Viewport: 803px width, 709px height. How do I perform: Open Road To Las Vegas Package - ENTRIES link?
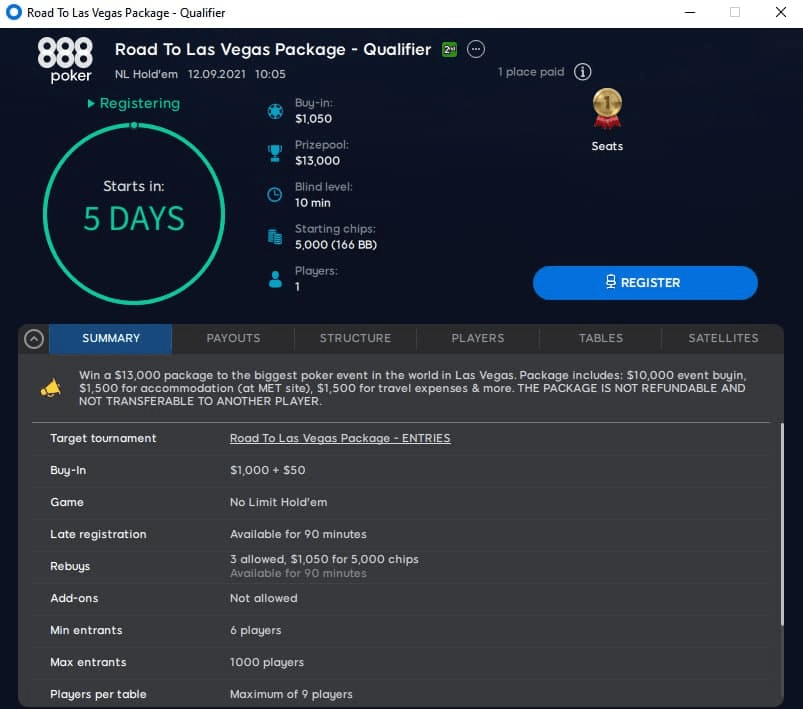340,439
